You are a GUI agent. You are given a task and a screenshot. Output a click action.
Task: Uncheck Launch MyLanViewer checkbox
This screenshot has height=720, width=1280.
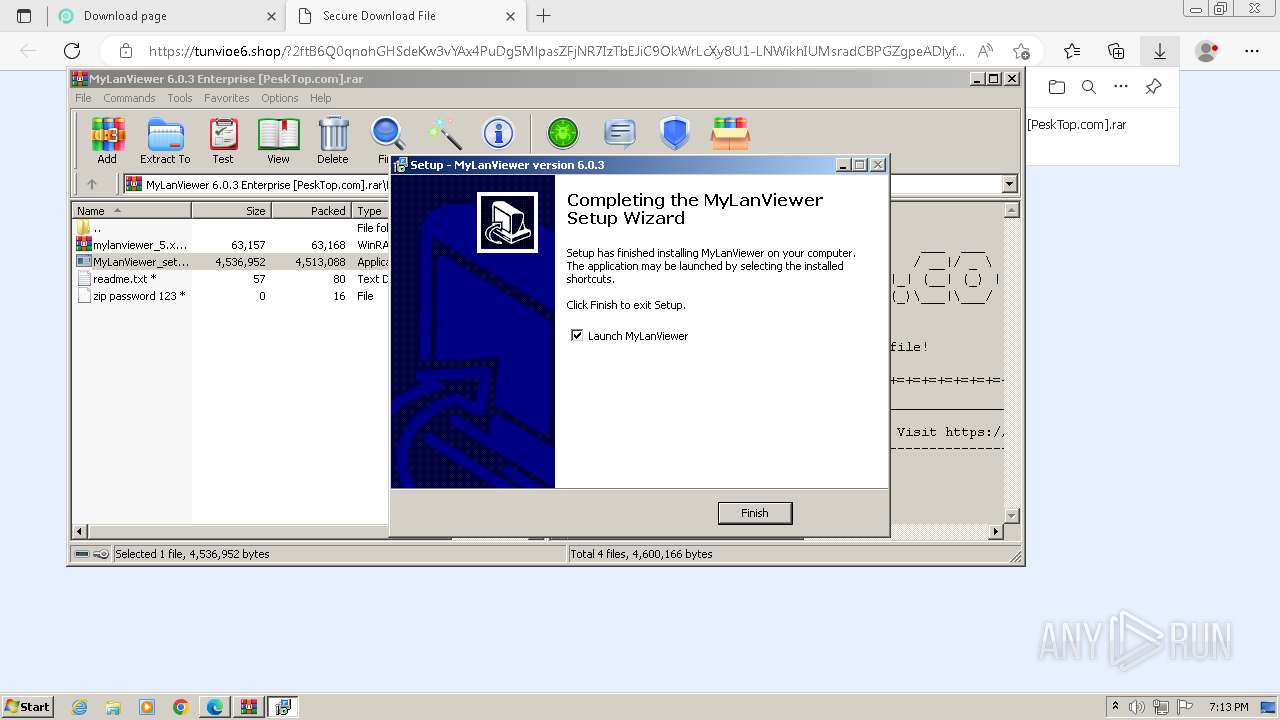[x=577, y=335]
